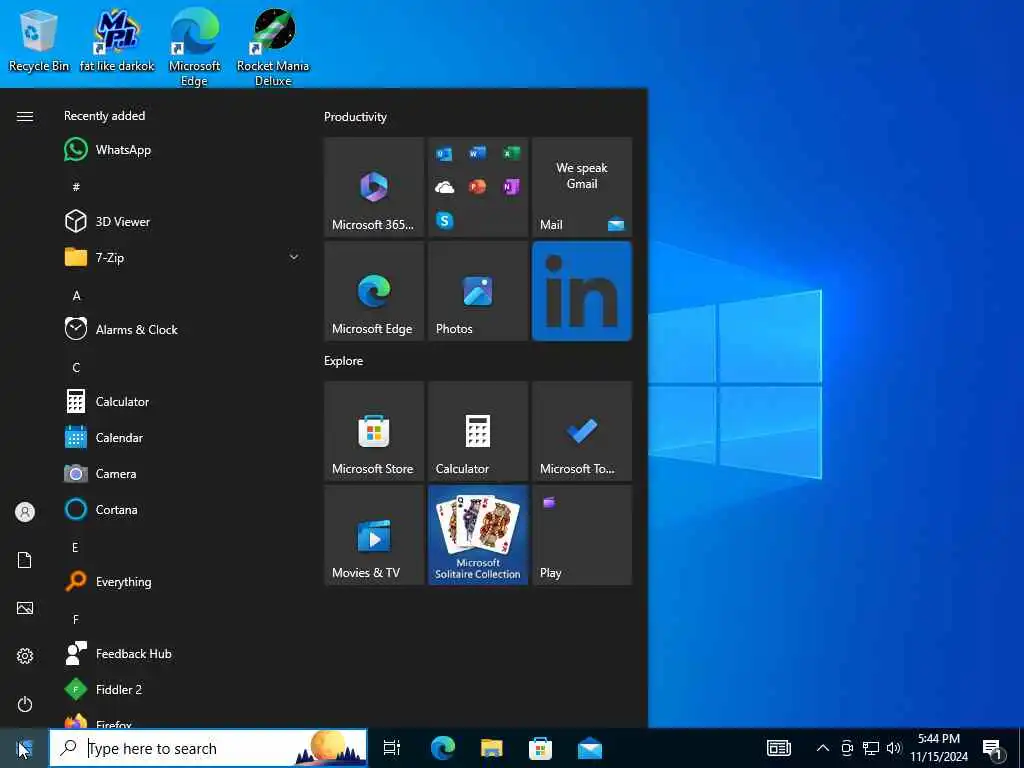The width and height of the screenshot is (1024, 768).
Task: Open Outlook in the Office tile group
Action: (445, 153)
